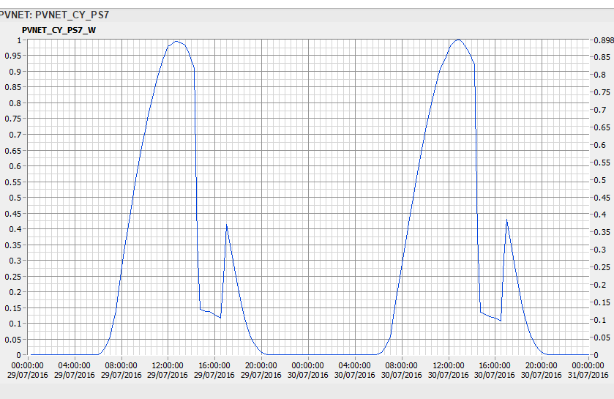Click the 20:00:00 30/07/2016 time axis label
The height and width of the screenshot is (399, 614).
coord(541,370)
